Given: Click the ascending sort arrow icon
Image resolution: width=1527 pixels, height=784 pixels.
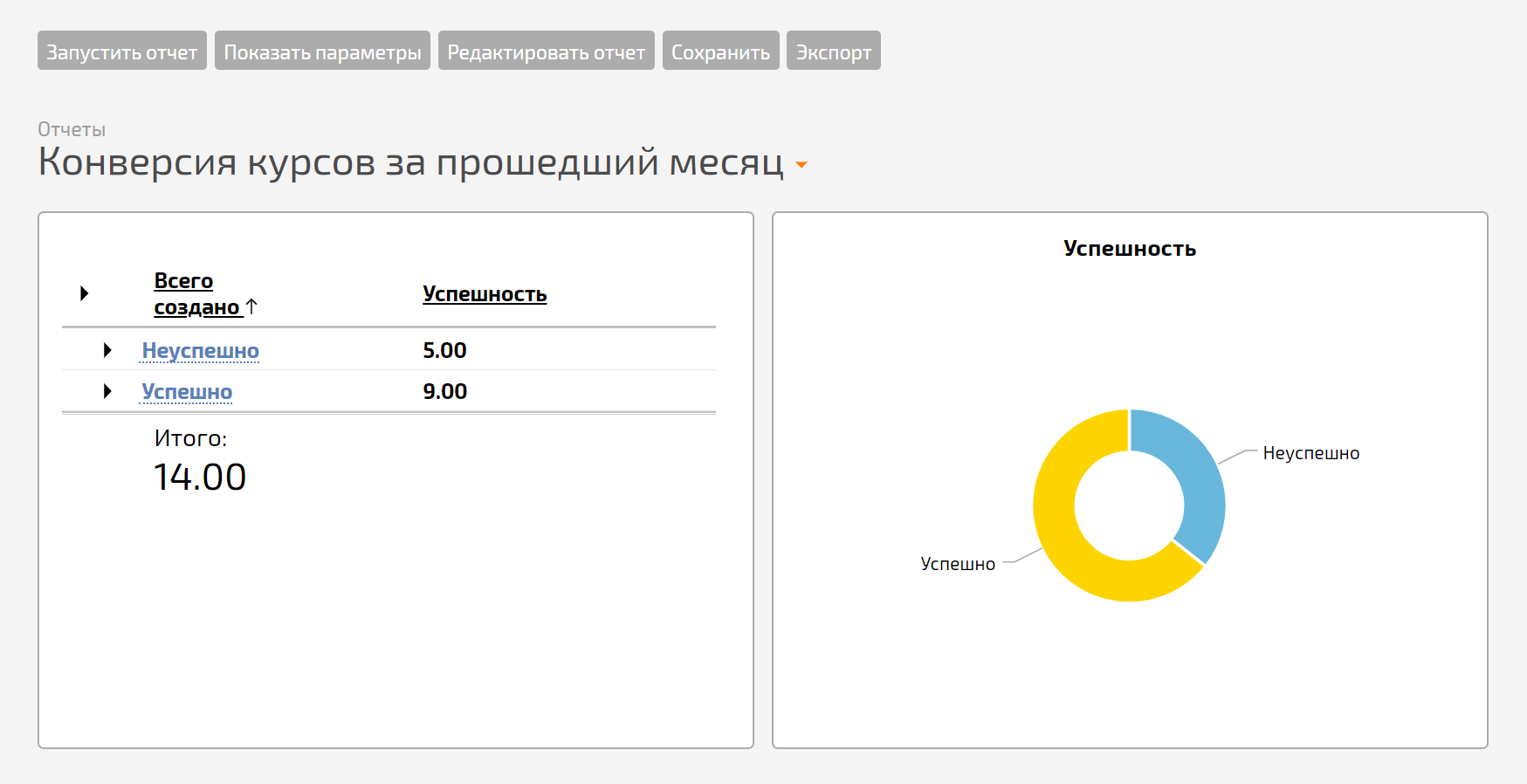Looking at the screenshot, I should point(251,306).
